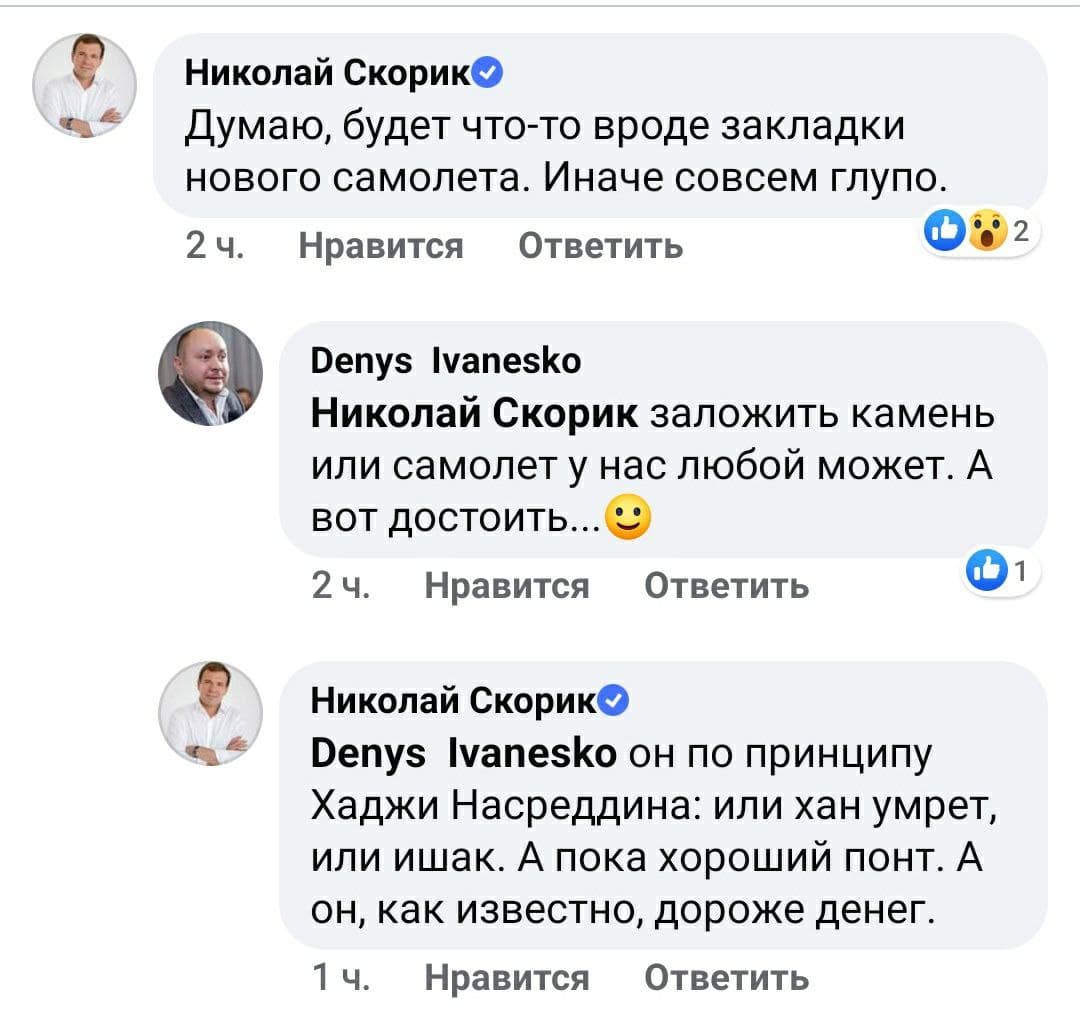Open Denys Ivanesko's profile picture
The width and height of the screenshot is (1080, 1013).
[210, 374]
